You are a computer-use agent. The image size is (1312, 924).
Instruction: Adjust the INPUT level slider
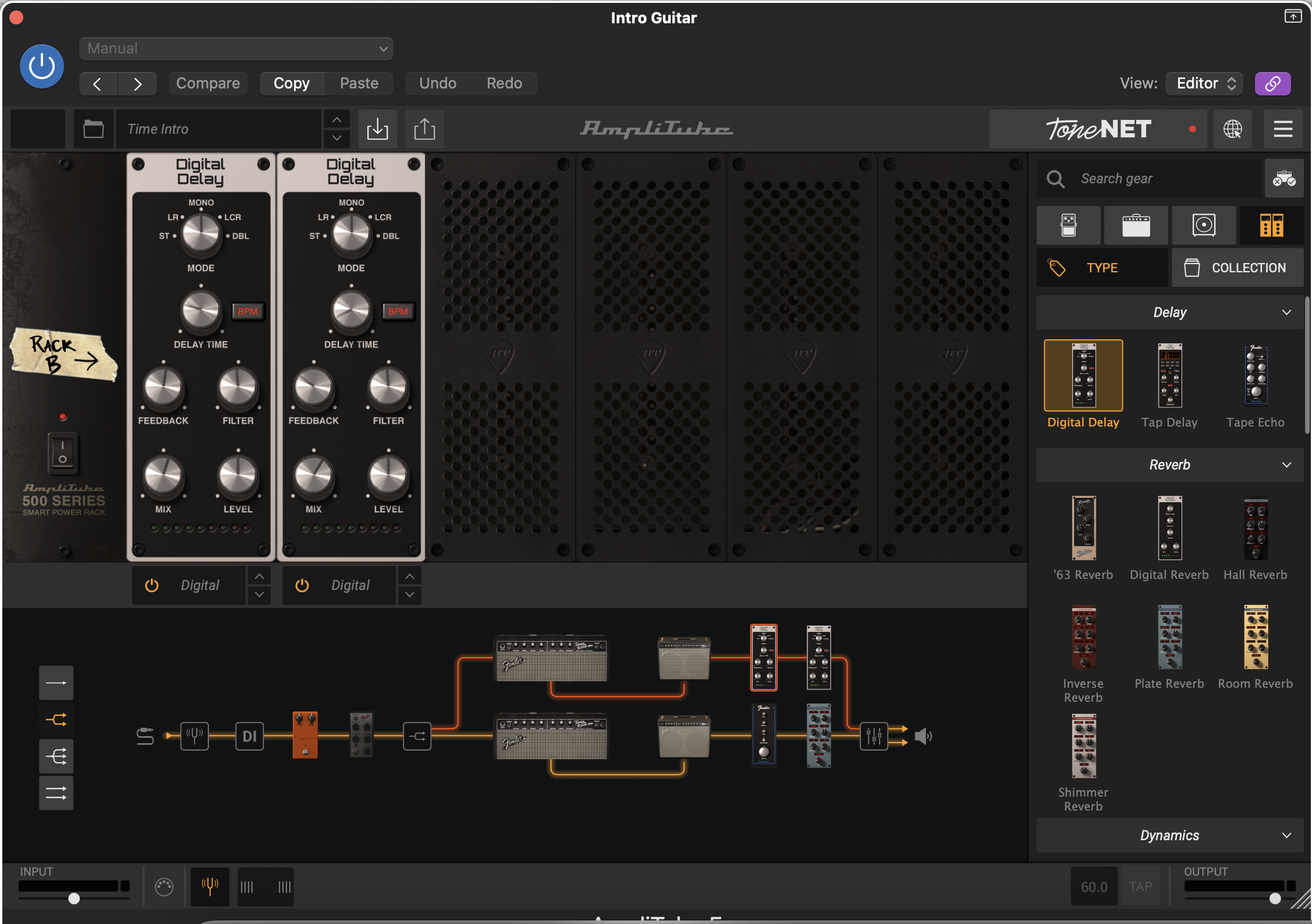click(x=74, y=898)
